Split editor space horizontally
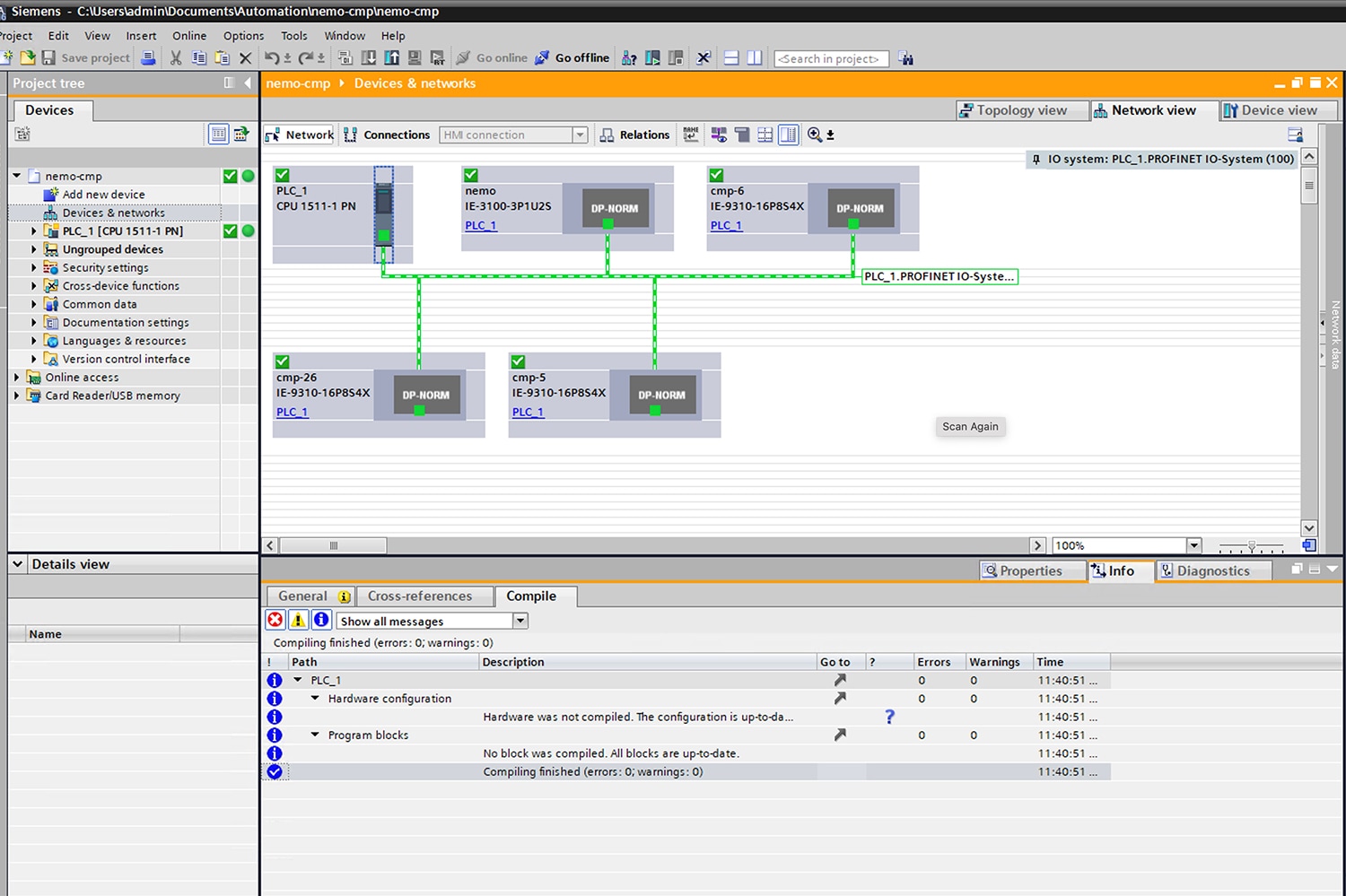This screenshot has width=1346, height=896. coord(731,58)
